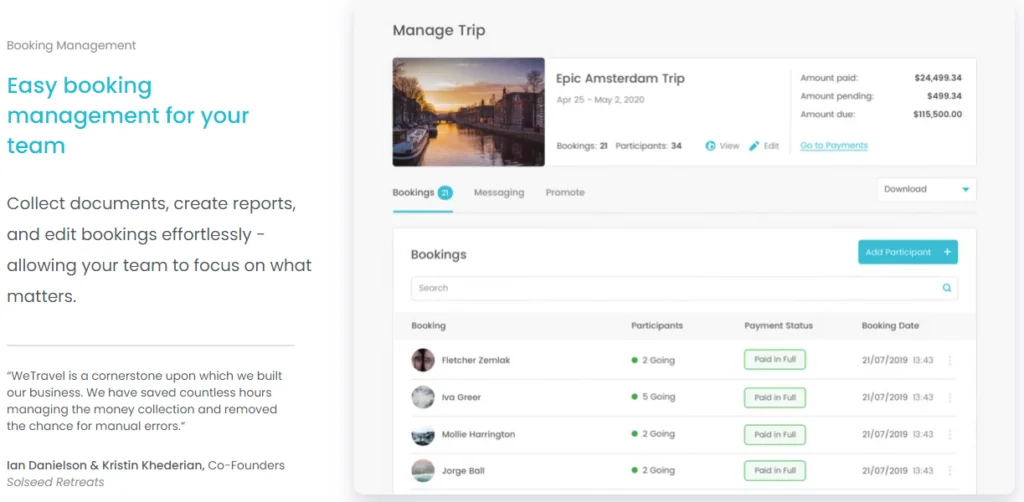Click Paid in Full badge for Iva Greer
1024x502 pixels.
tap(775, 398)
